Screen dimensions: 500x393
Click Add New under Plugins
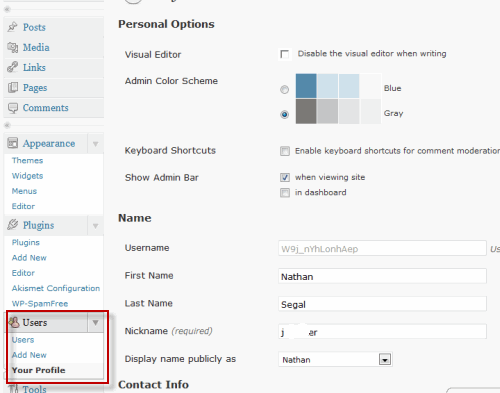click(29, 258)
